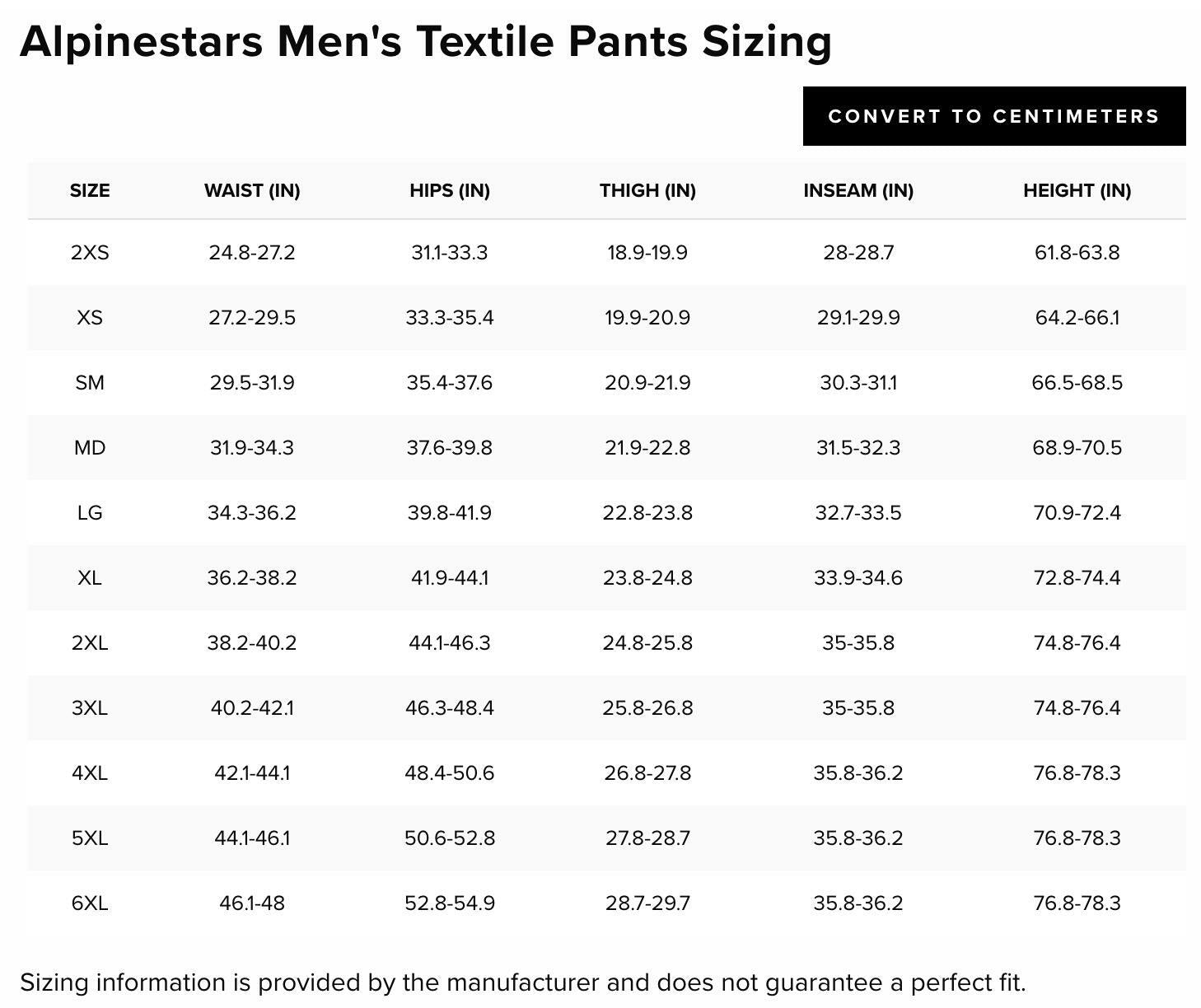Screen dimensions: 1201x1008
Task: Select the INSEAM (IN) column header
Action: coord(858,190)
